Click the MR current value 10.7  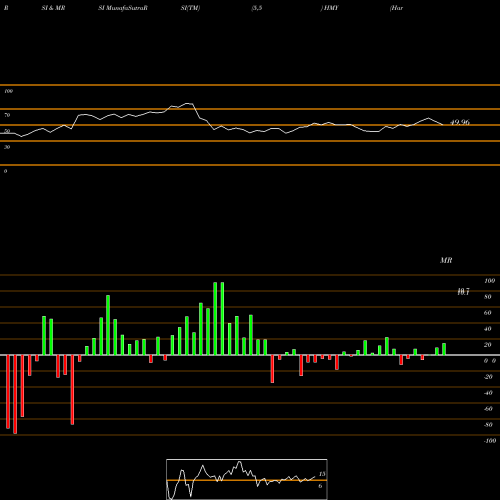(x=463, y=292)
